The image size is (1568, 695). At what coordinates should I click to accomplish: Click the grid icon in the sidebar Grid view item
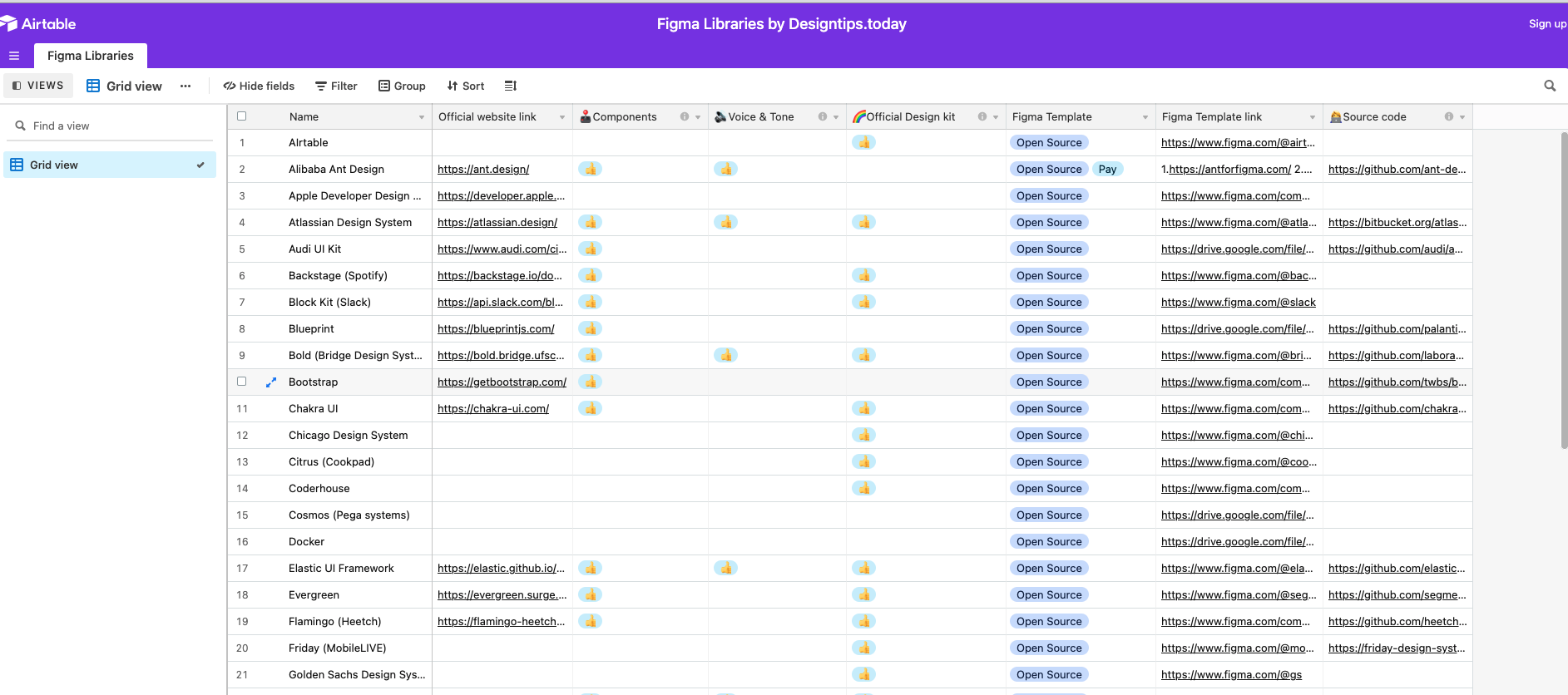coord(17,165)
